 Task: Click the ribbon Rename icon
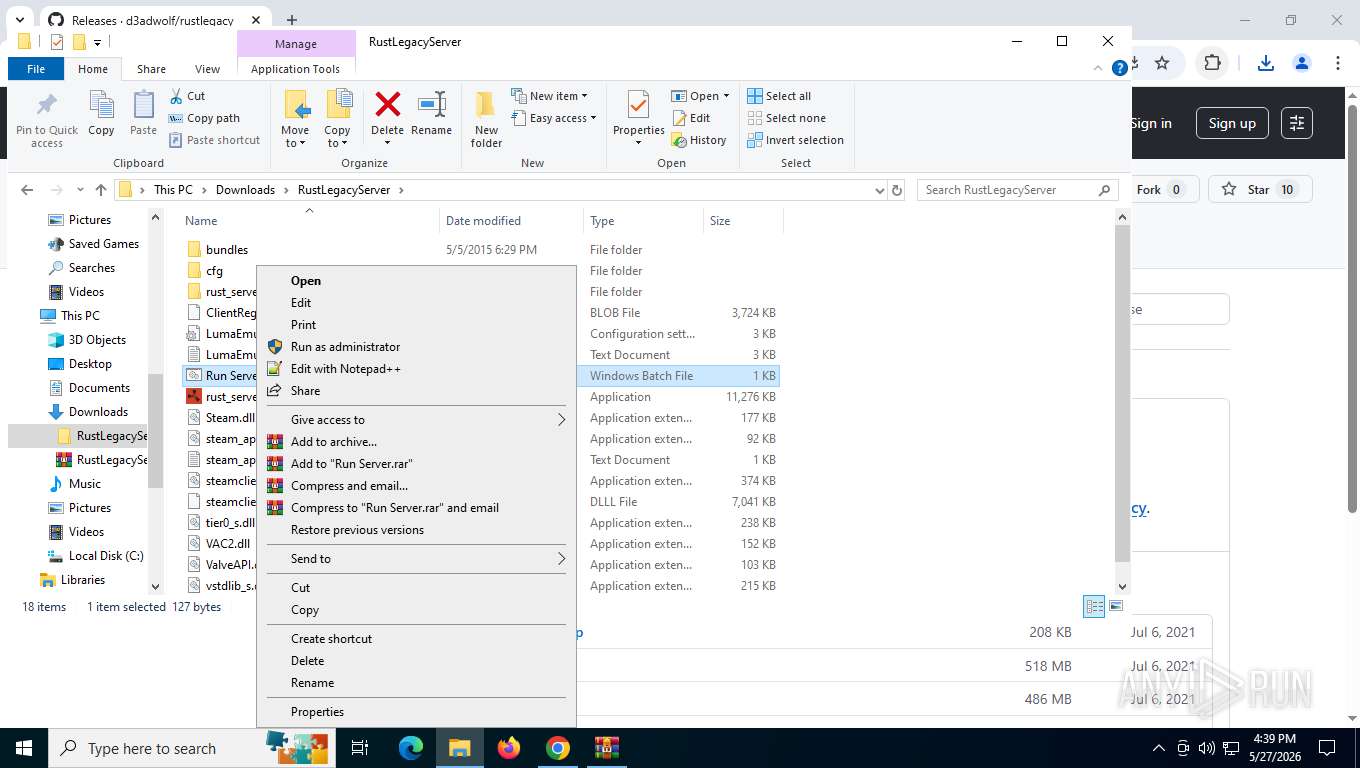click(431, 104)
